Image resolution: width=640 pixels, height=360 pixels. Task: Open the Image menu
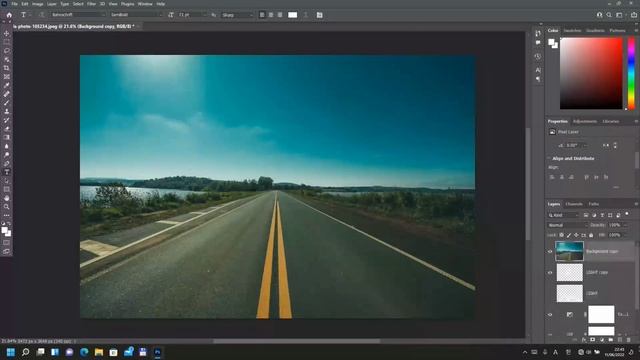38,4
